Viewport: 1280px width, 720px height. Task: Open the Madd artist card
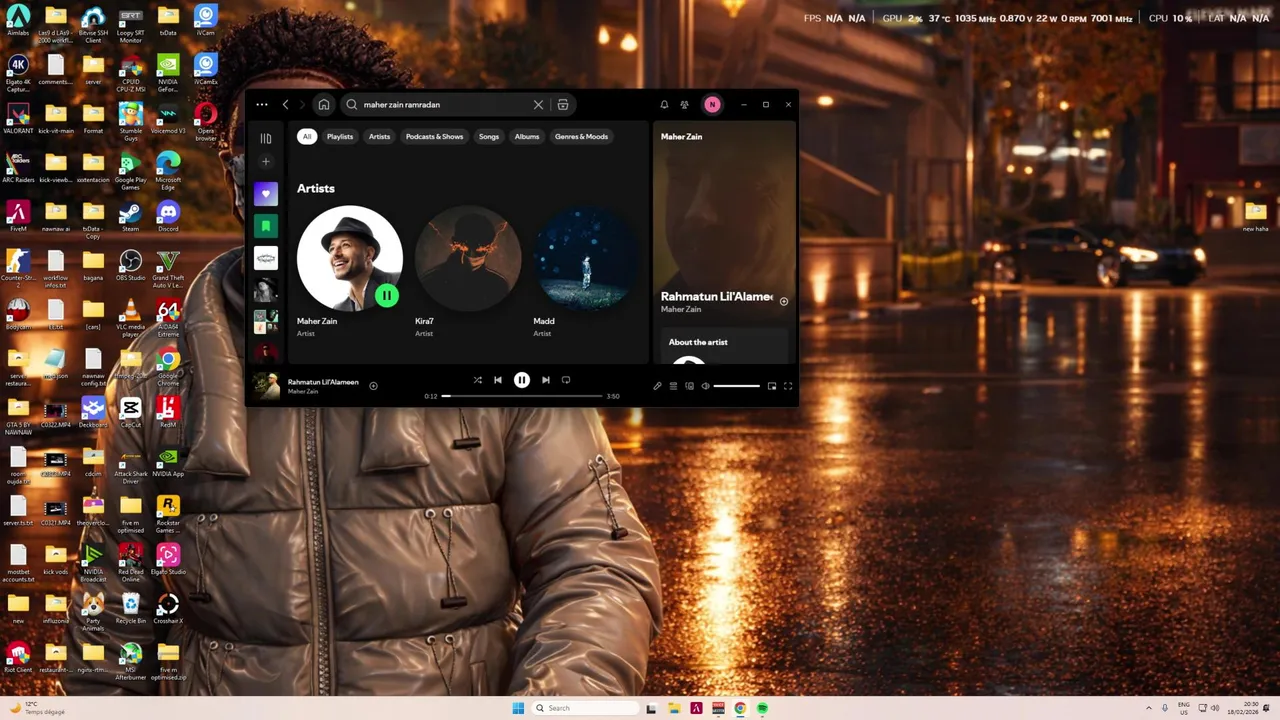[586, 272]
